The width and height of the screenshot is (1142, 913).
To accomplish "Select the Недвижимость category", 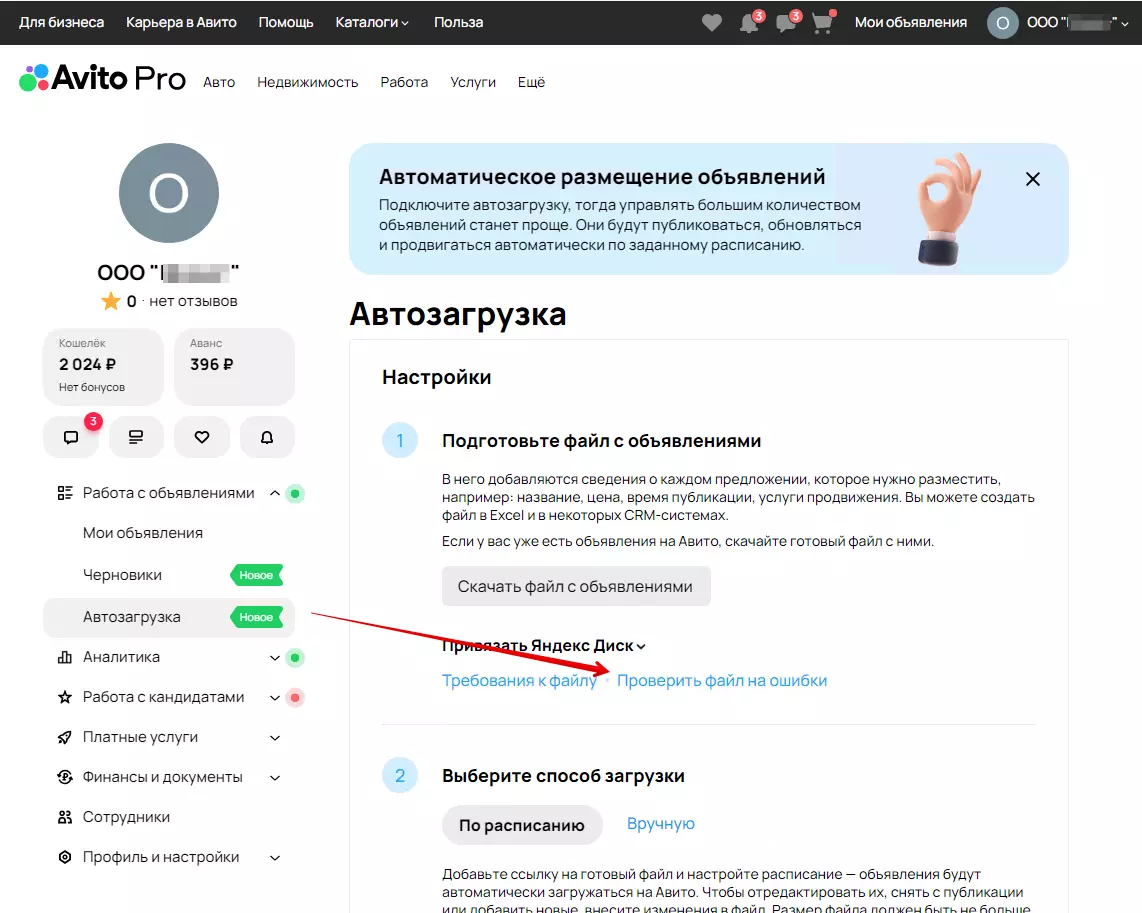I will tap(307, 82).
